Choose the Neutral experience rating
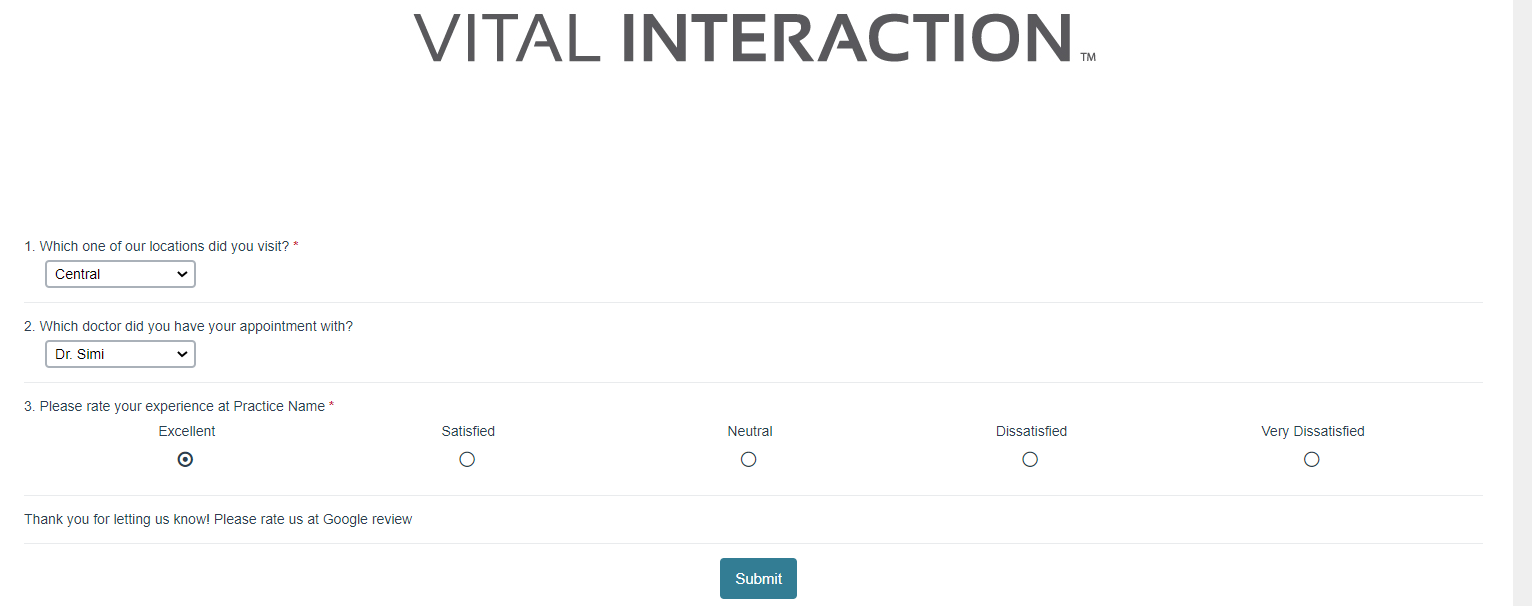 point(748,459)
